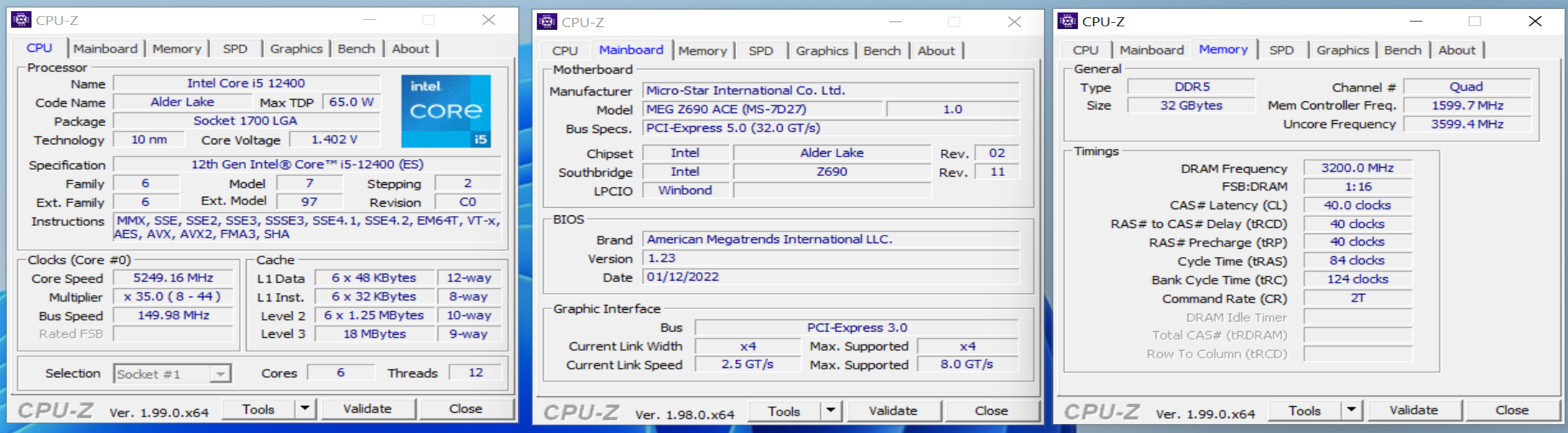This screenshot has width=1568, height=433.
Task: Select CPU tab in middle window
Action: (x=565, y=51)
